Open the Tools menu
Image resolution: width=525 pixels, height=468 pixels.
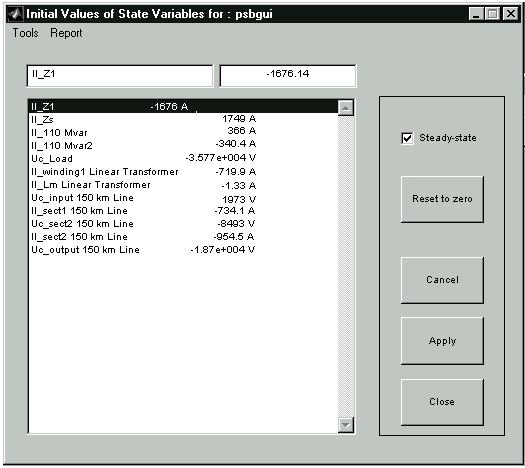[x=25, y=33]
